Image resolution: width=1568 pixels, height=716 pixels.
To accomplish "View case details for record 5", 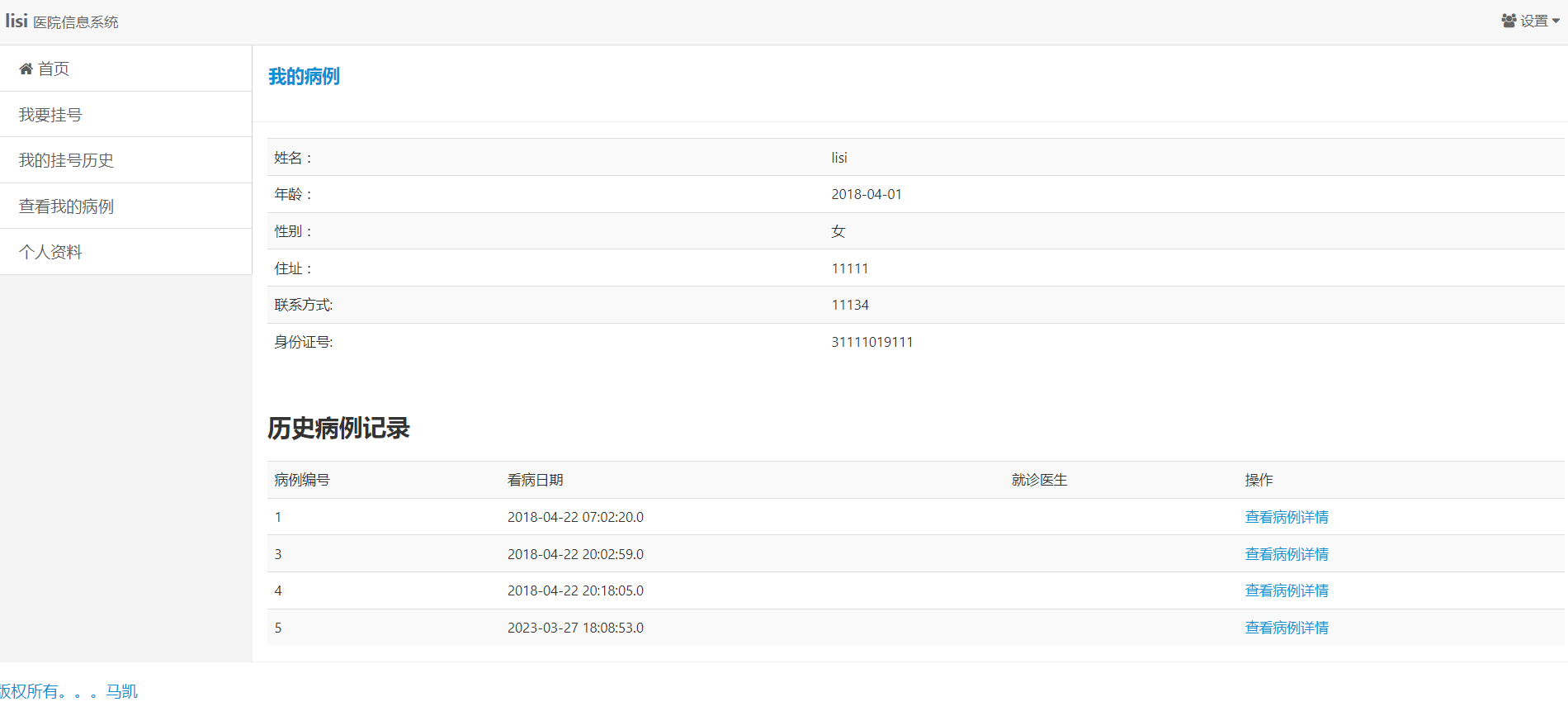I will point(1287,628).
